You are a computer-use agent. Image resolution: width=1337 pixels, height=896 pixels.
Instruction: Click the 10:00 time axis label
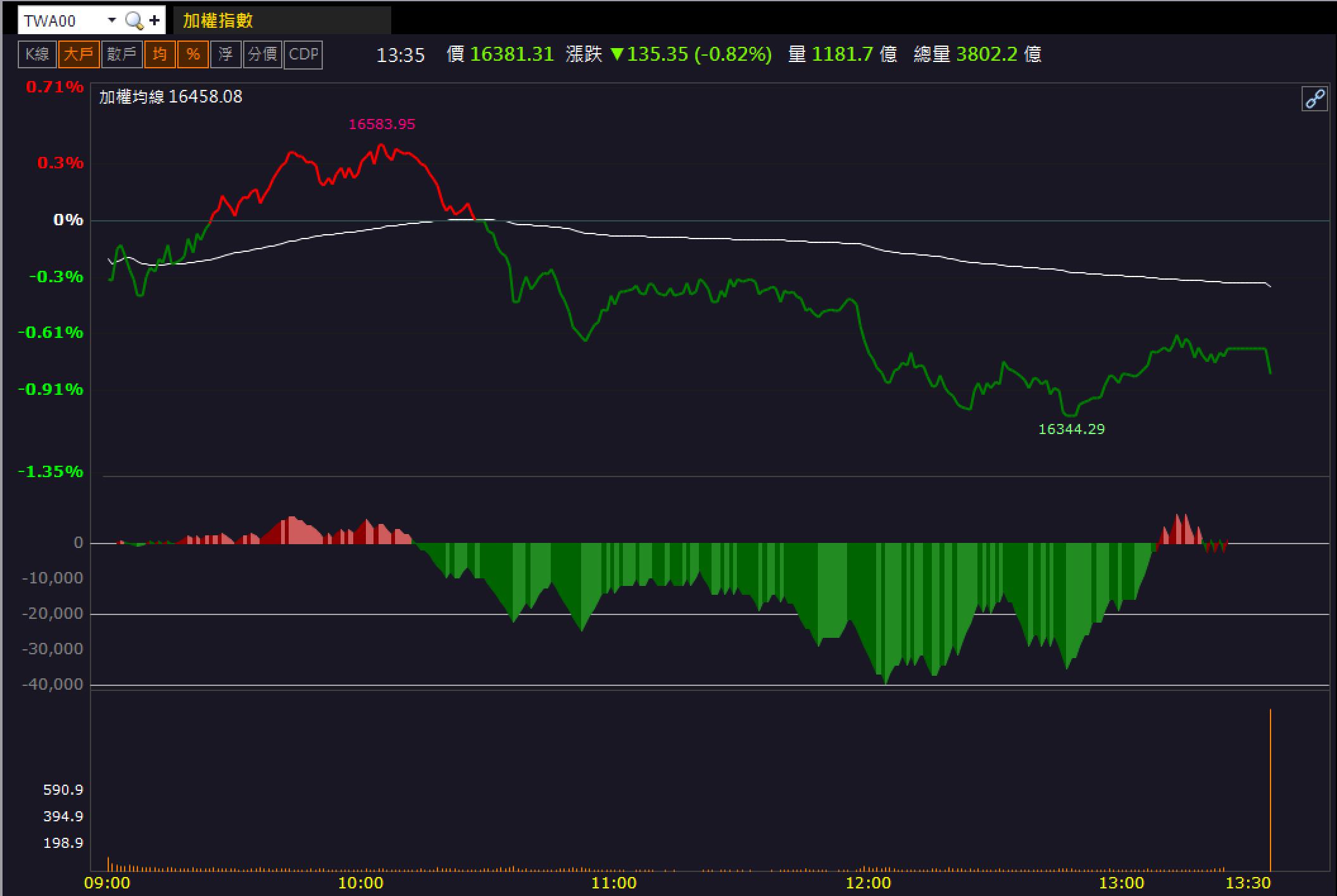360,883
